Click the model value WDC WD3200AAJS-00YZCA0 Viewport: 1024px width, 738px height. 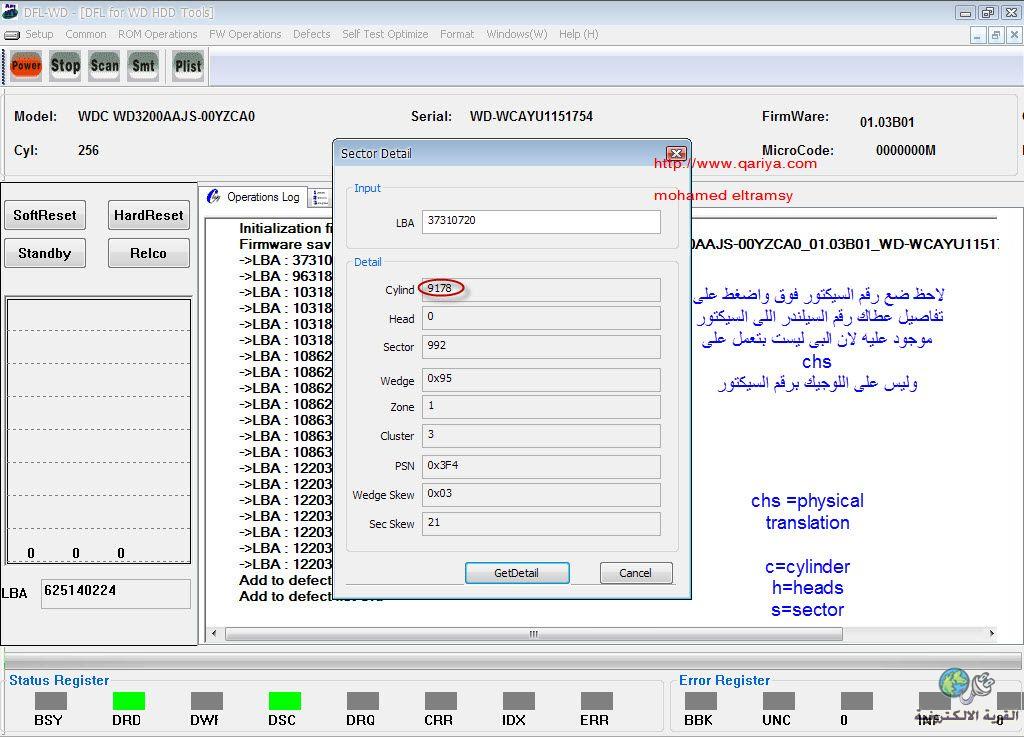point(166,116)
